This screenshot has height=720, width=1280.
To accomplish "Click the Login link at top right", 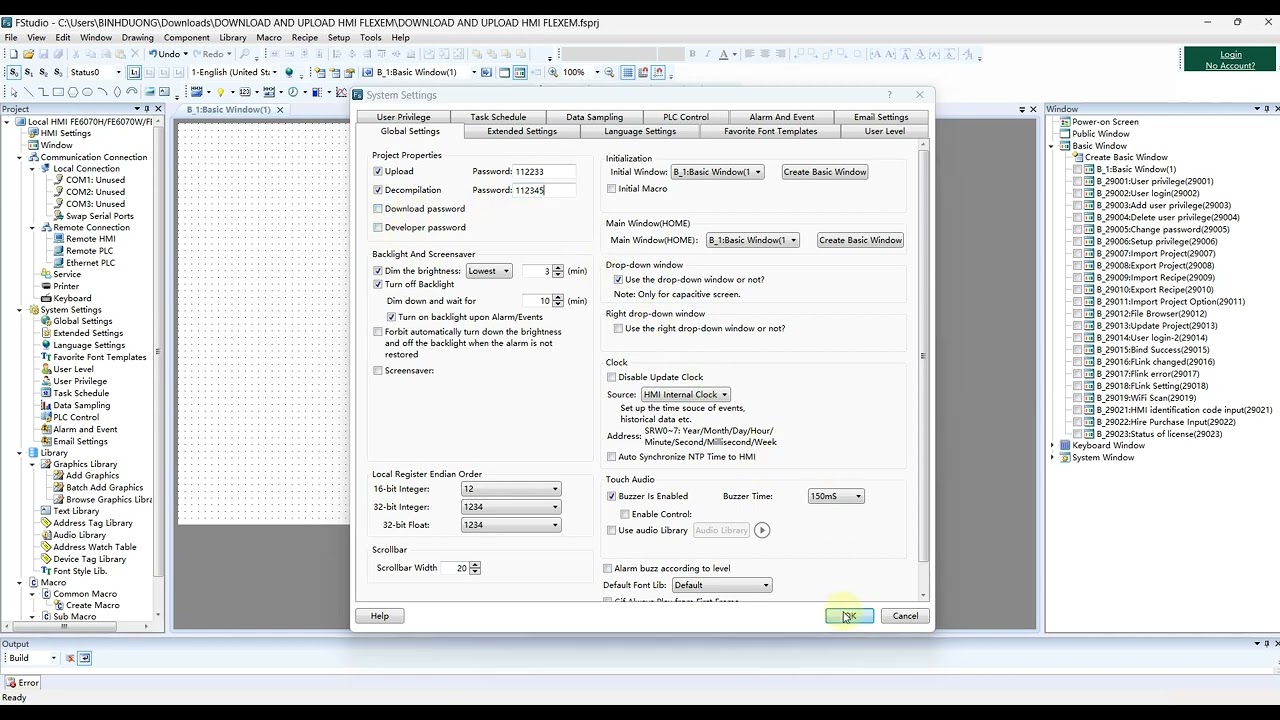I will coord(1231,55).
